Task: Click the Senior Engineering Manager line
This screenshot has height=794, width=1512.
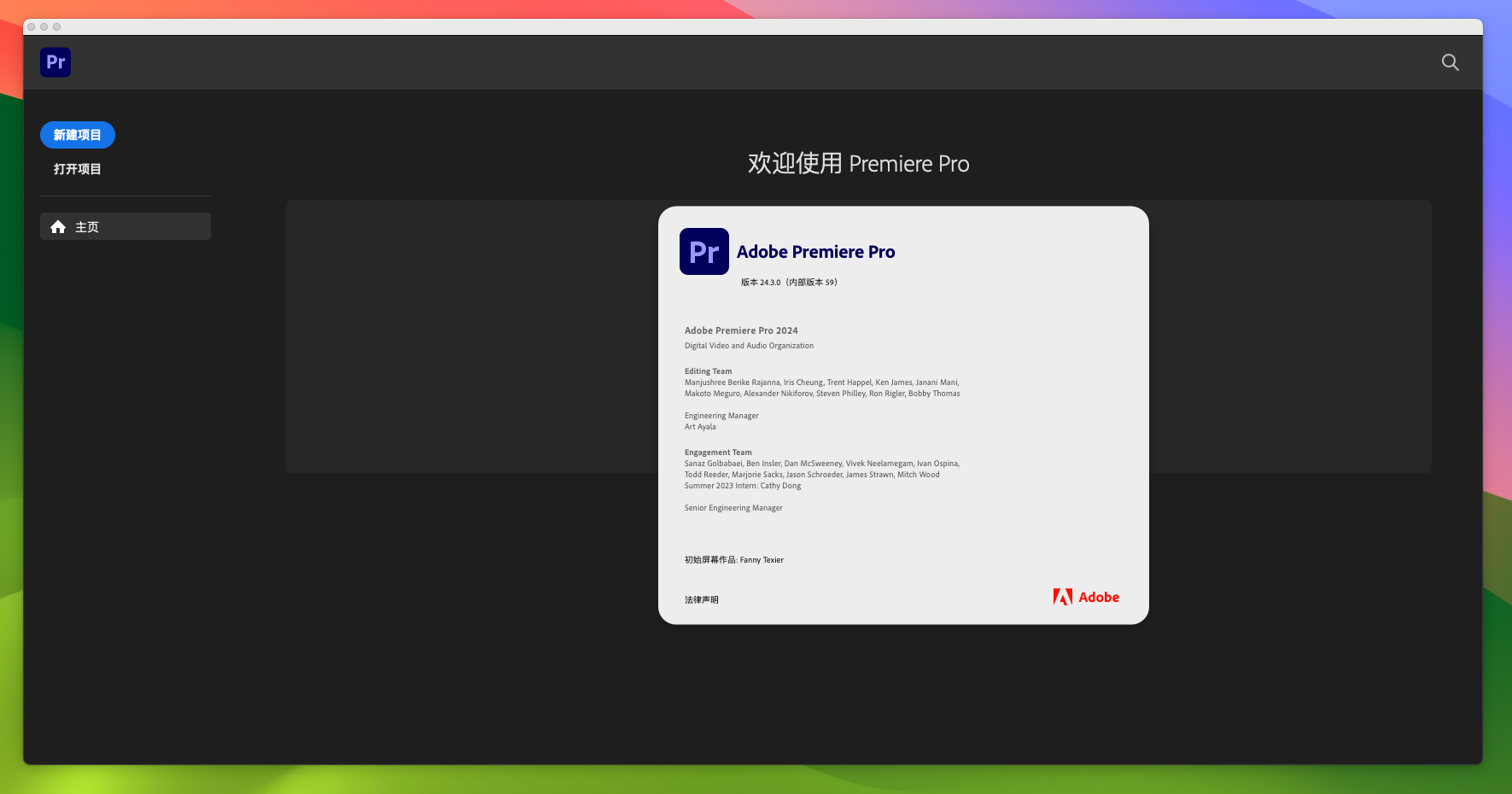Action: click(733, 508)
